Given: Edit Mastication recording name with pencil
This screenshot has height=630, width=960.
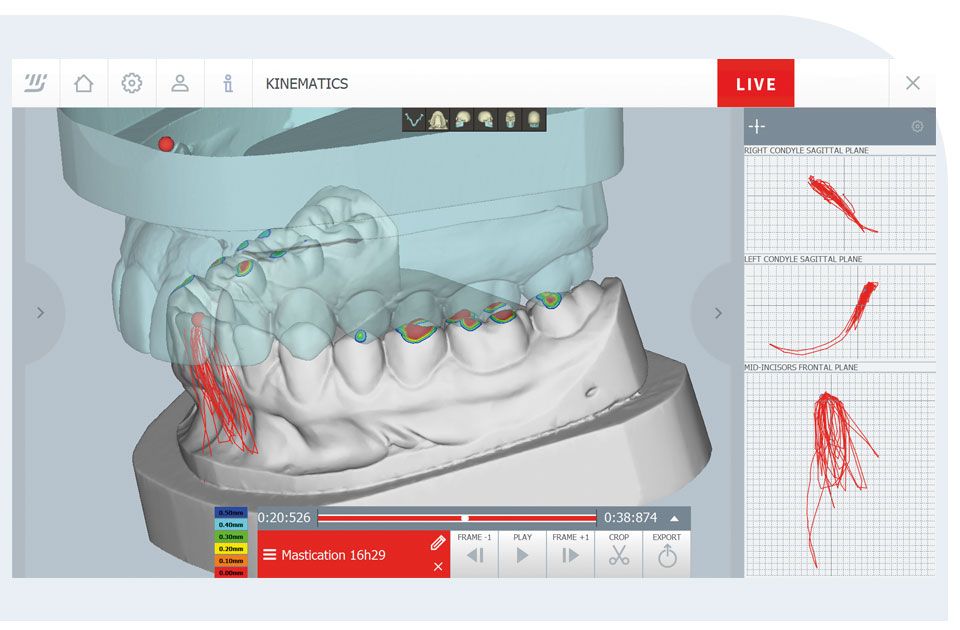Looking at the screenshot, I should 437,543.
